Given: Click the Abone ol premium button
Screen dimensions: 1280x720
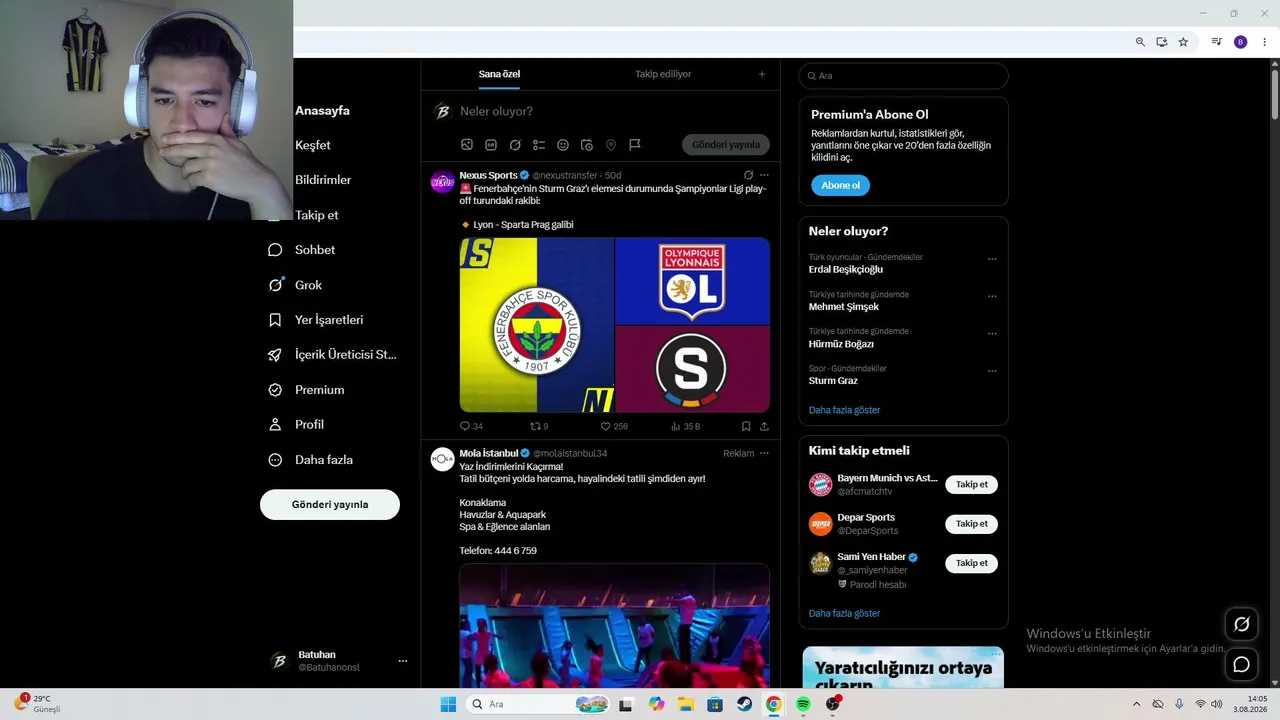Looking at the screenshot, I should click(x=840, y=185).
